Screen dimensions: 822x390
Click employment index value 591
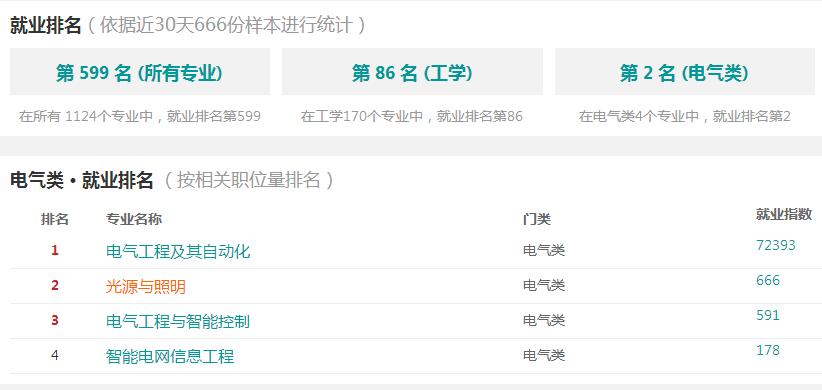point(768,316)
